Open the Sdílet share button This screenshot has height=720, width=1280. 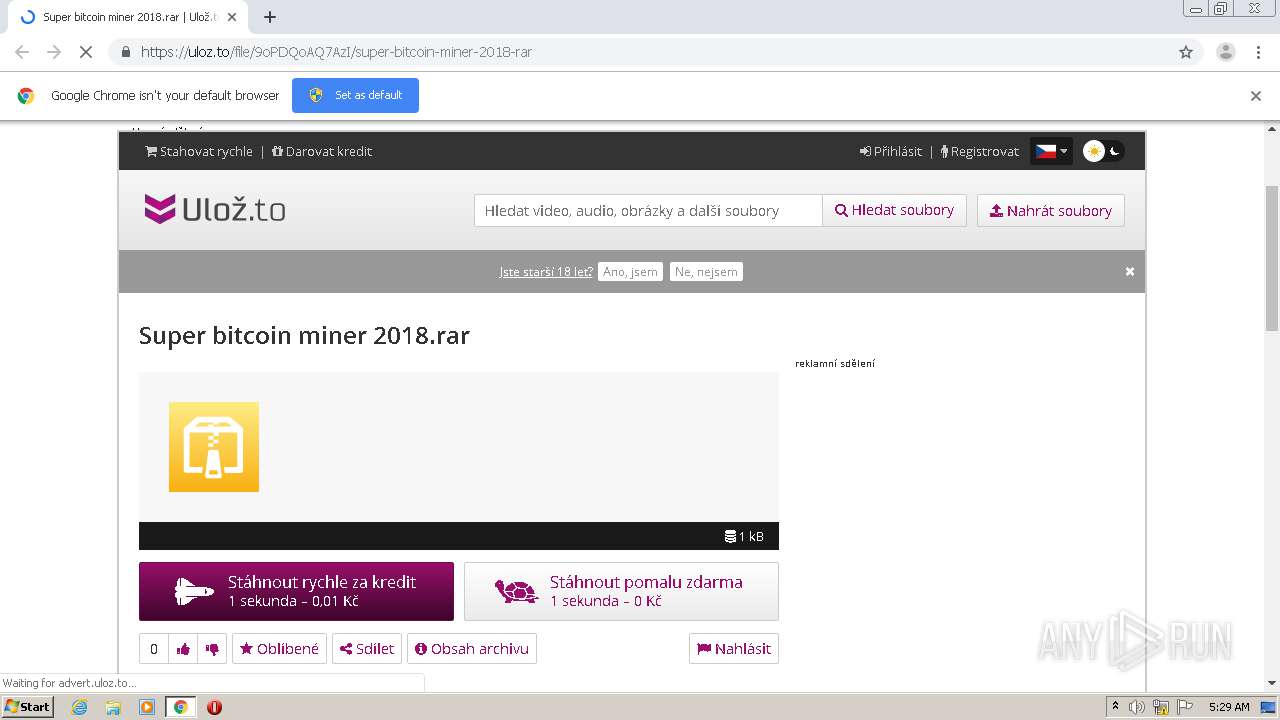(x=367, y=649)
